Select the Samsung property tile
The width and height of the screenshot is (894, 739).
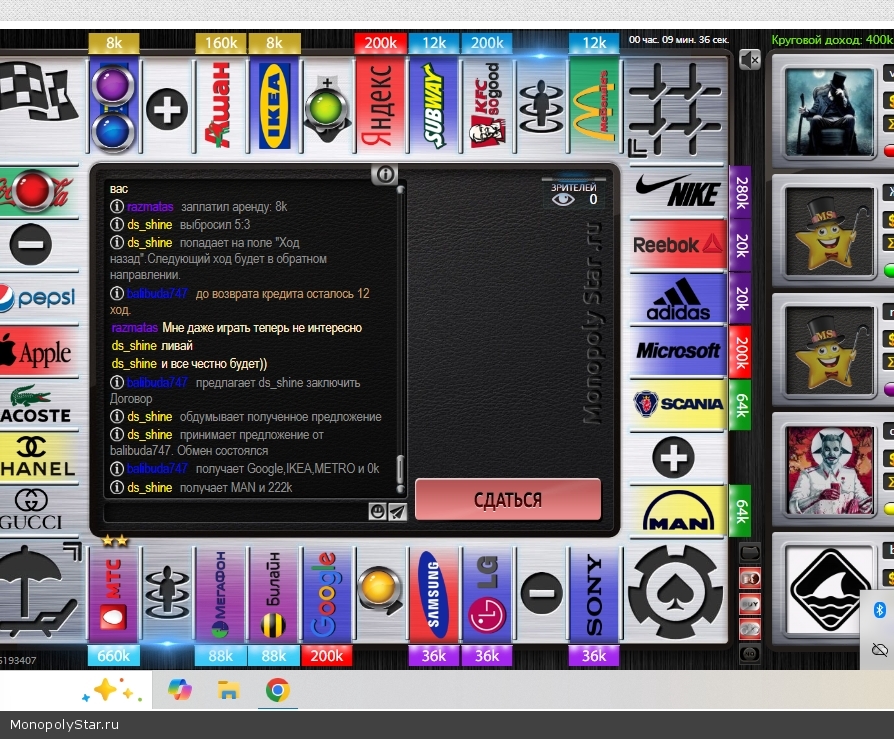pos(434,595)
